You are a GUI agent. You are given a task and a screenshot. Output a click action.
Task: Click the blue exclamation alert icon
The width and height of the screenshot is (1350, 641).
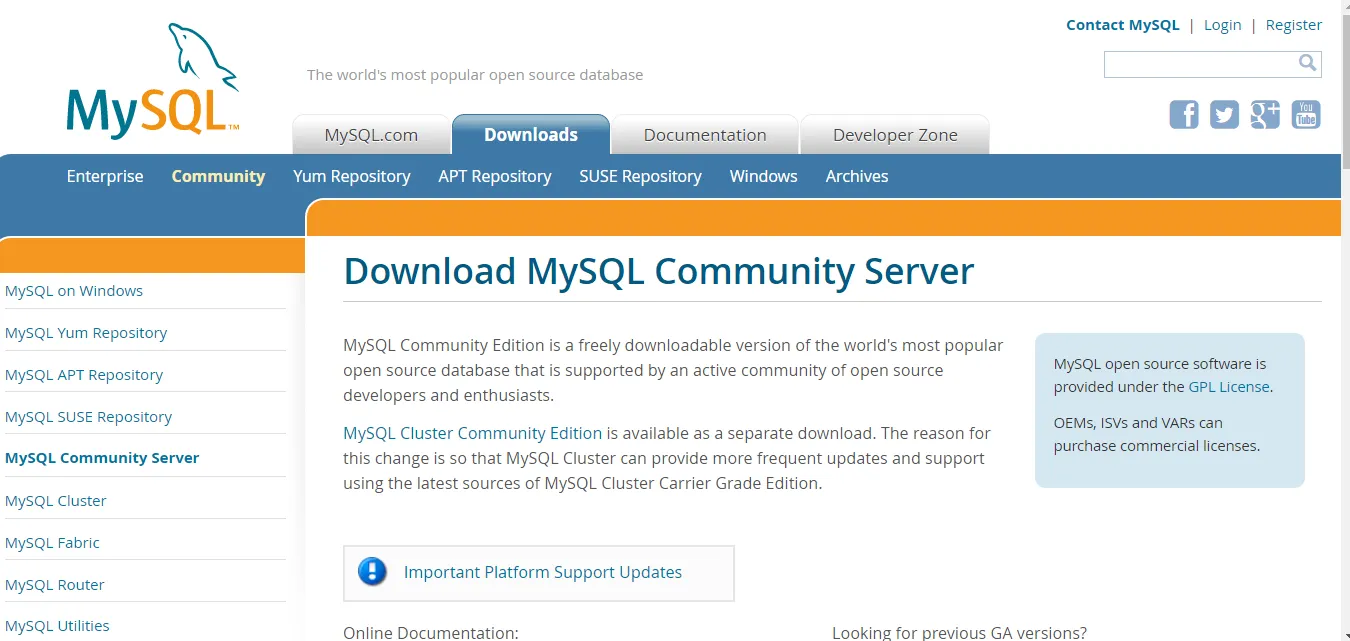[373, 572]
